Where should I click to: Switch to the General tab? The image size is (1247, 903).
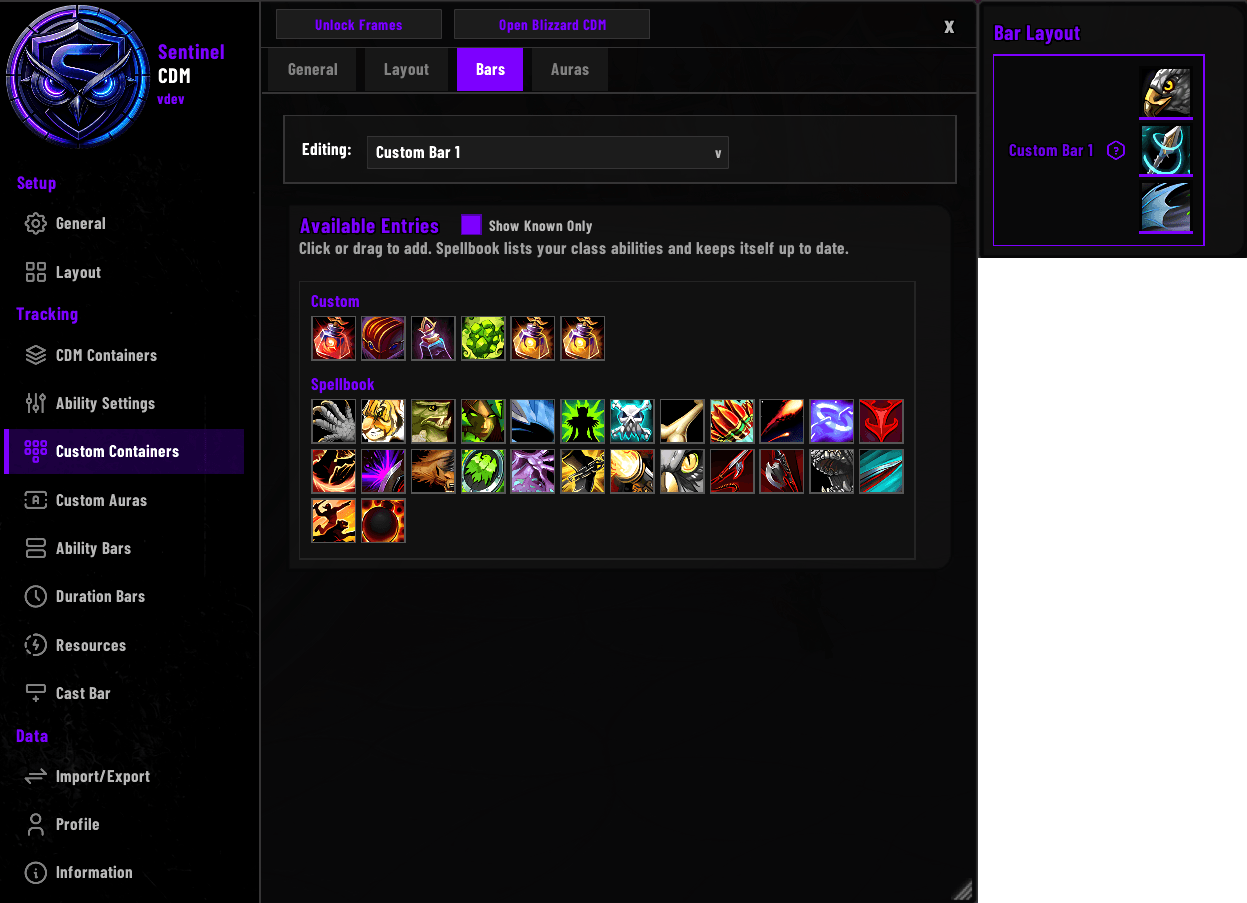pyautogui.click(x=313, y=70)
